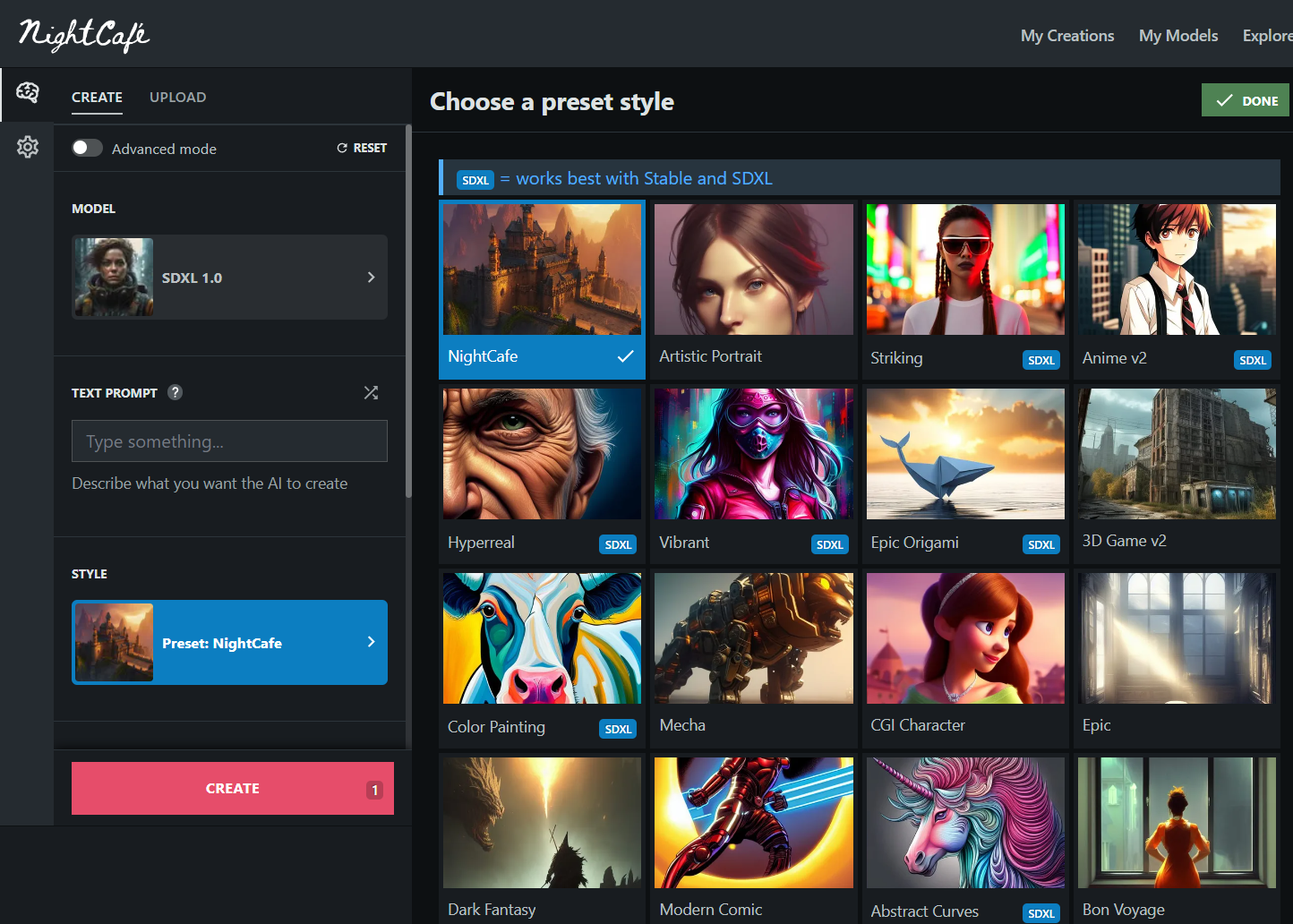Screen dimensions: 1293x924
Task: Click the brain create icon in sidebar
Action: (x=27, y=92)
